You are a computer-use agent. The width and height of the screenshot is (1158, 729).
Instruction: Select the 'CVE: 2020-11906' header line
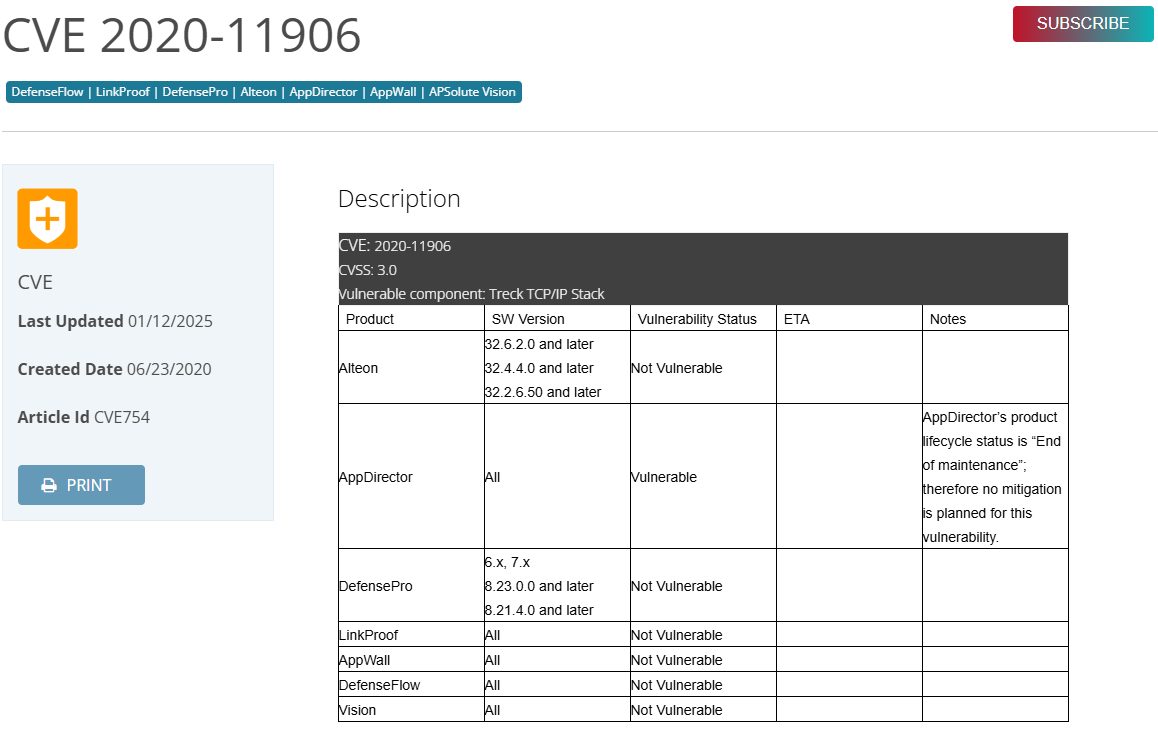[394, 246]
